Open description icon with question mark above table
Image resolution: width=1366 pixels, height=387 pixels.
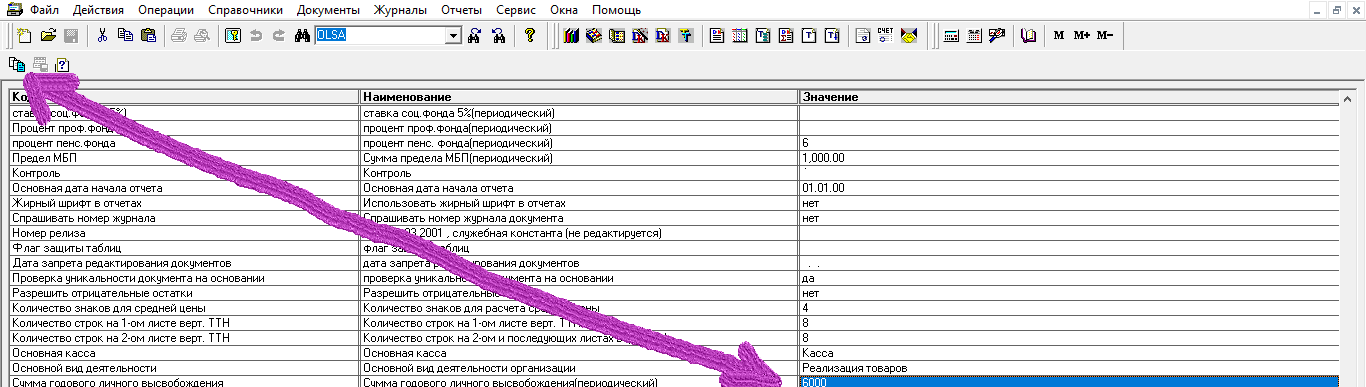62,65
